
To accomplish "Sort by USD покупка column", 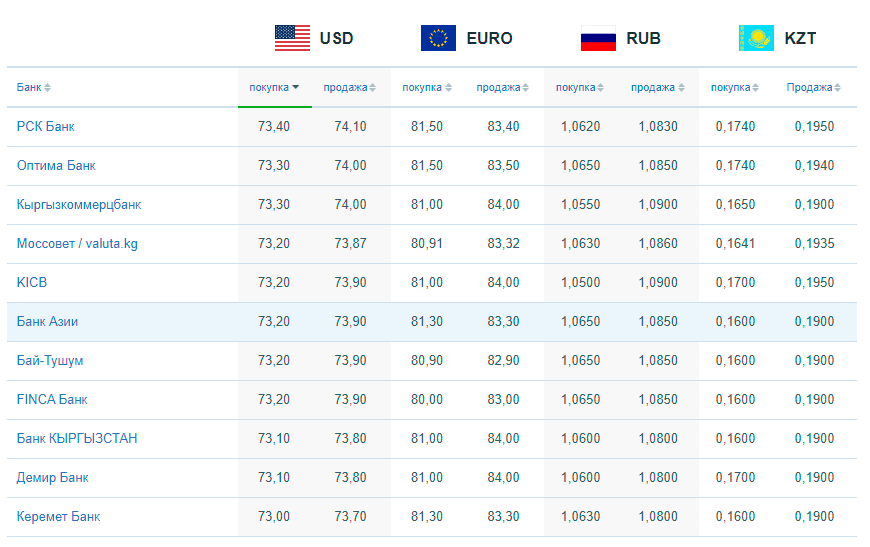I will pos(274,88).
